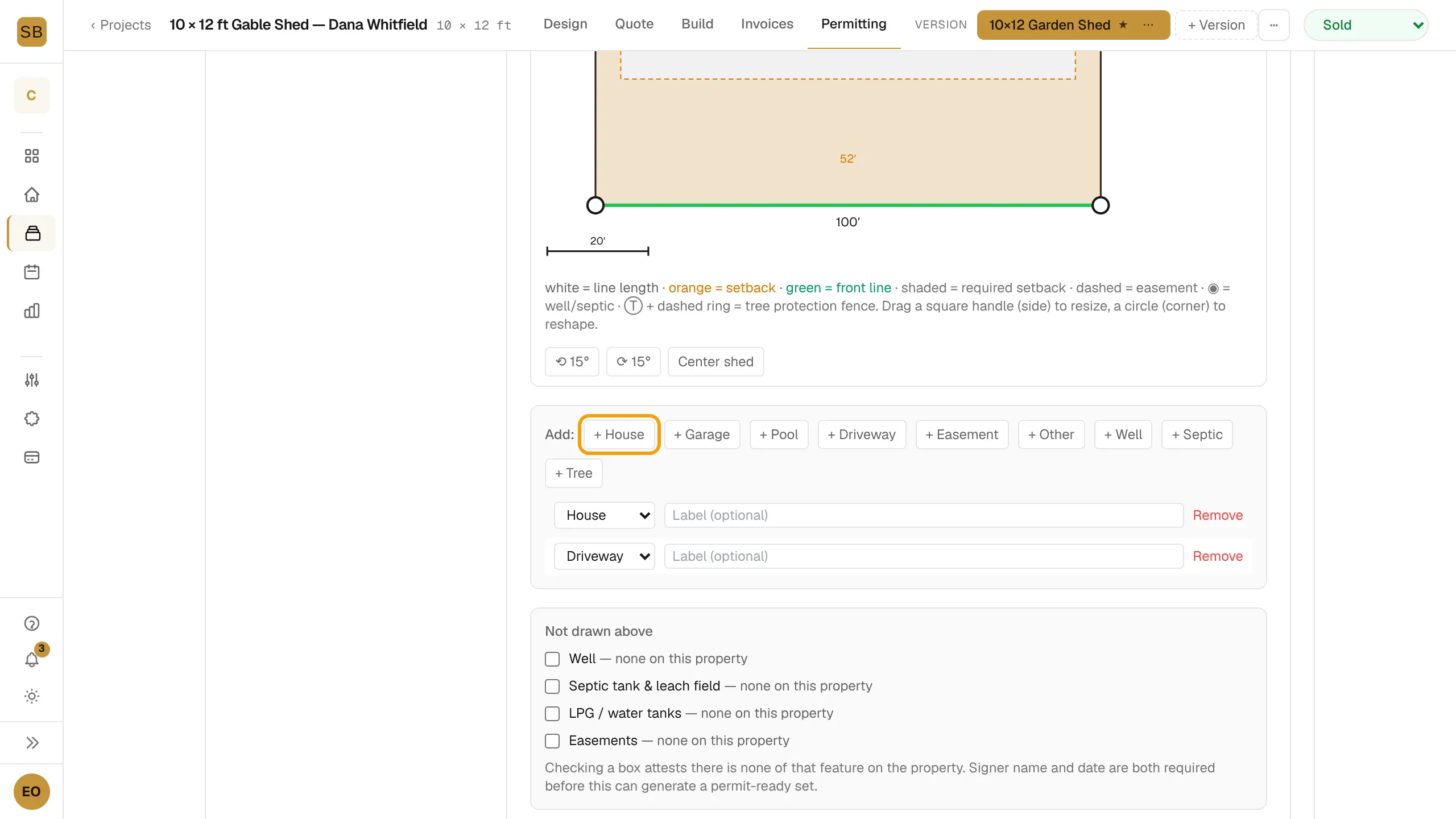The image size is (1456, 819).
Task: Switch to the Design tab
Action: [x=565, y=24]
